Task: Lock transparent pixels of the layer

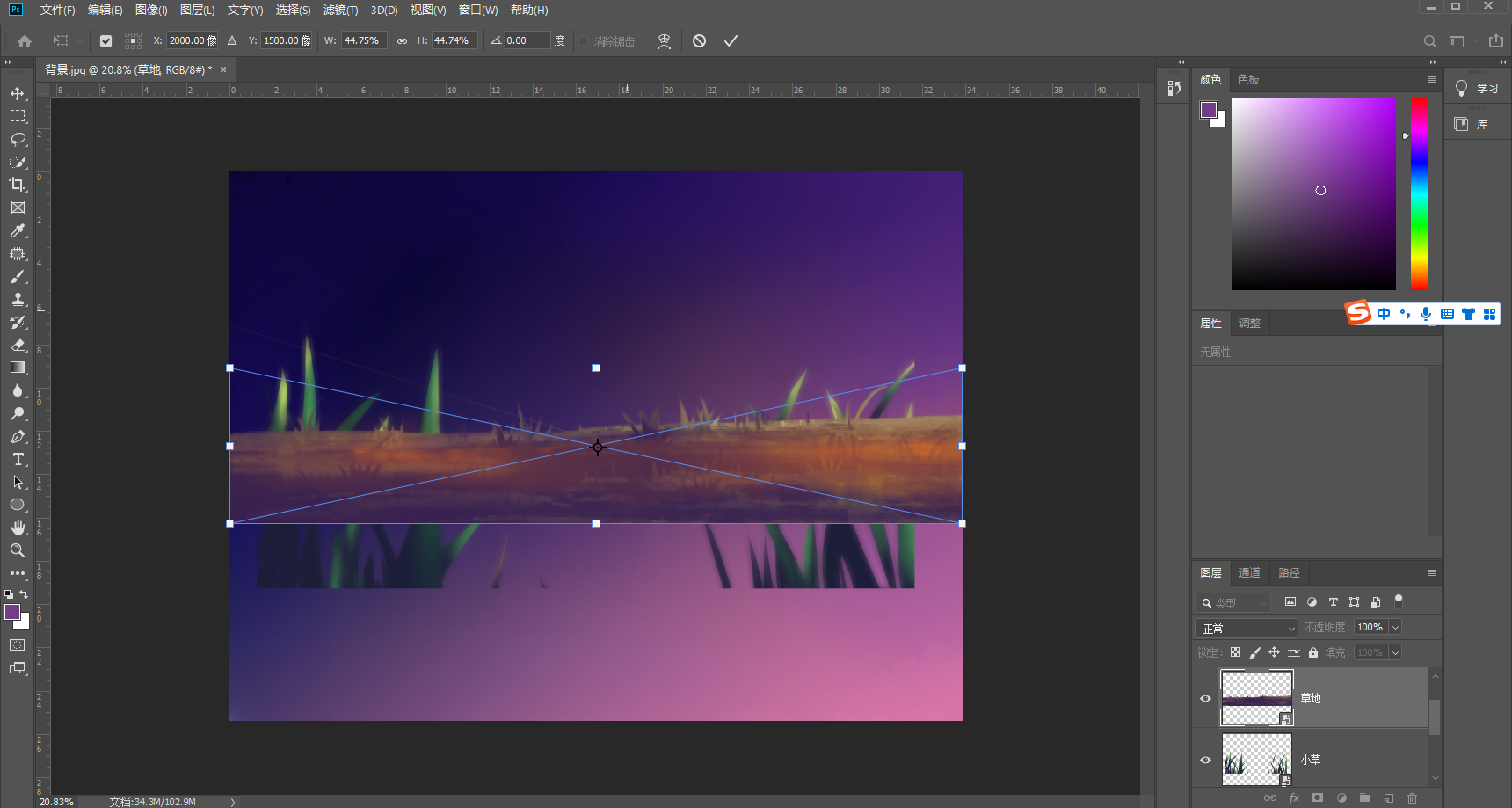Action: (x=1235, y=652)
